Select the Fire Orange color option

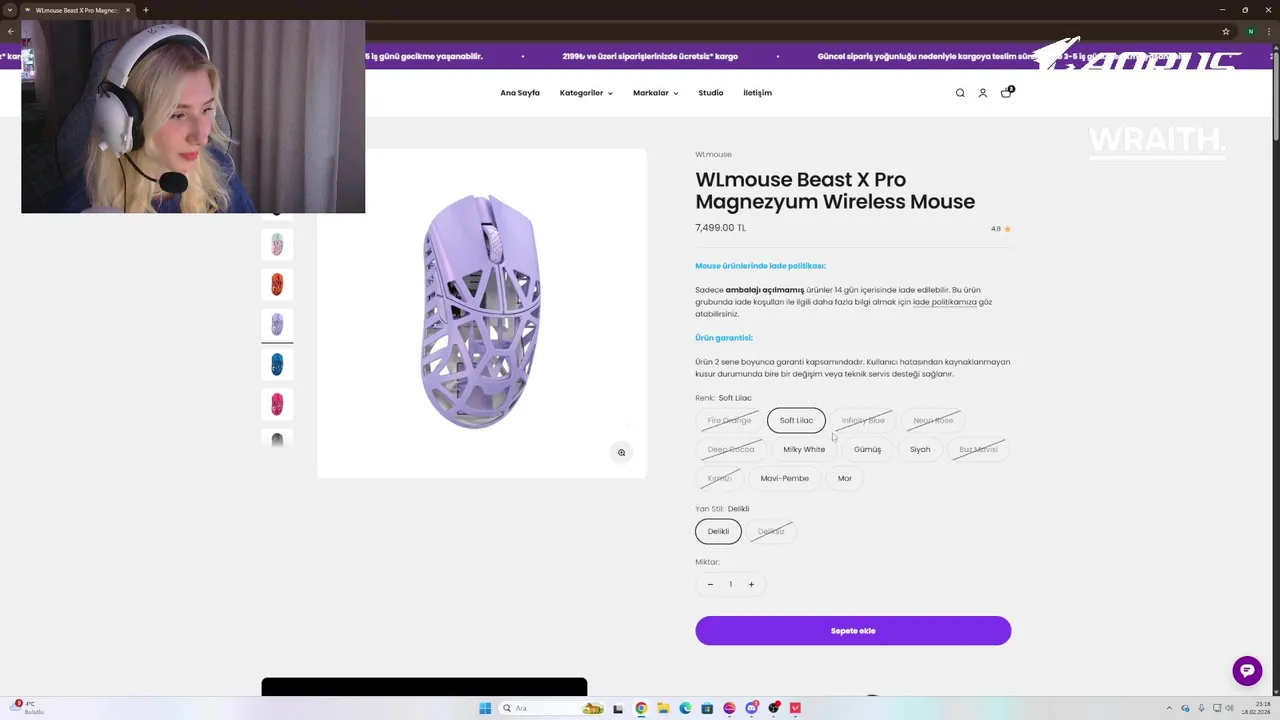tap(729, 421)
